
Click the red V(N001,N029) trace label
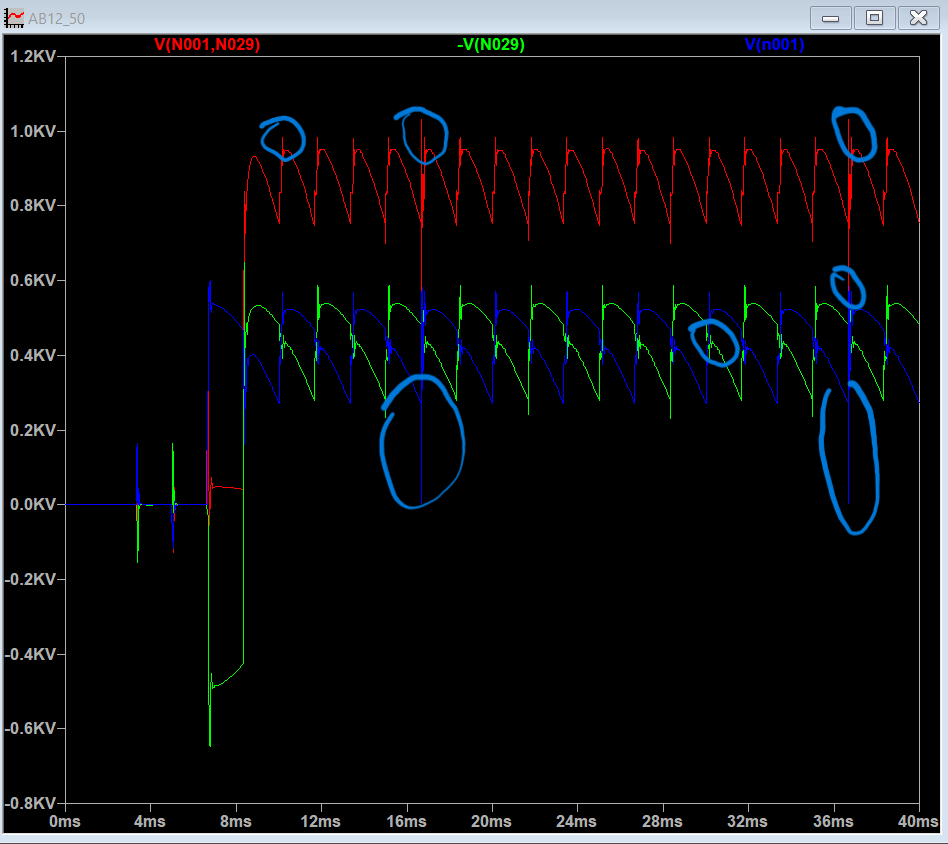click(207, 45)
